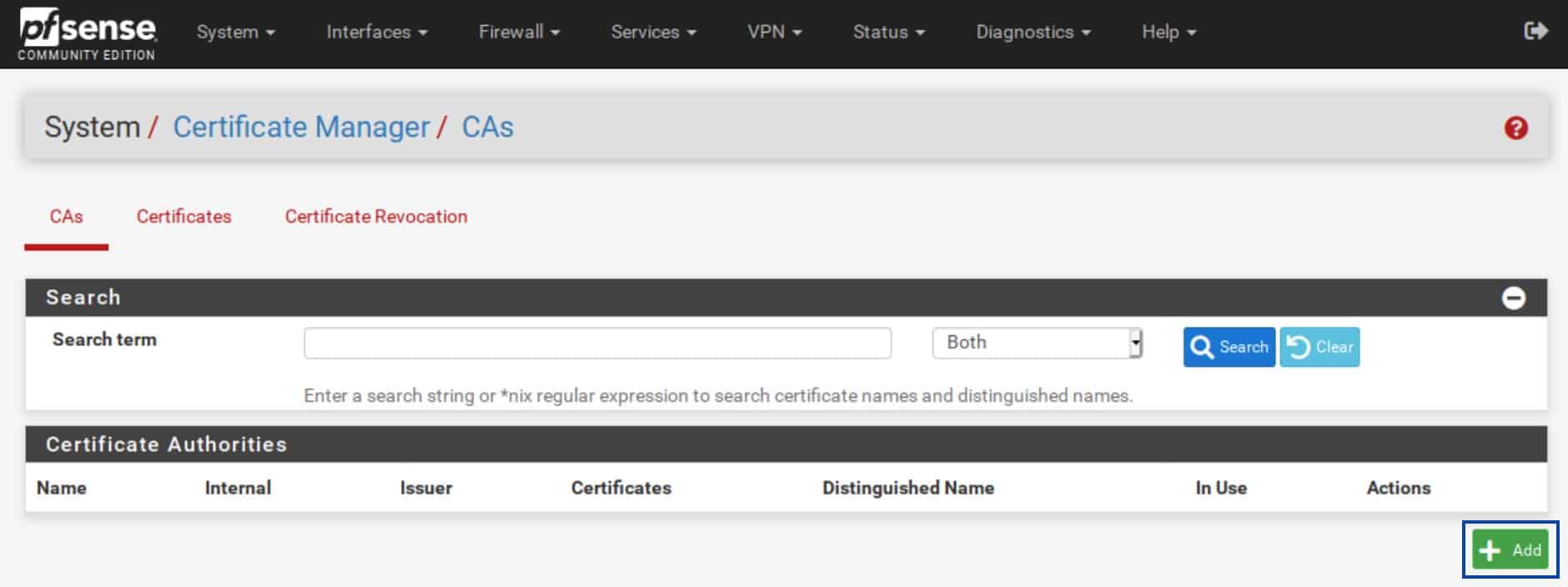Click the Internal column header

click(x=238, y=488)
